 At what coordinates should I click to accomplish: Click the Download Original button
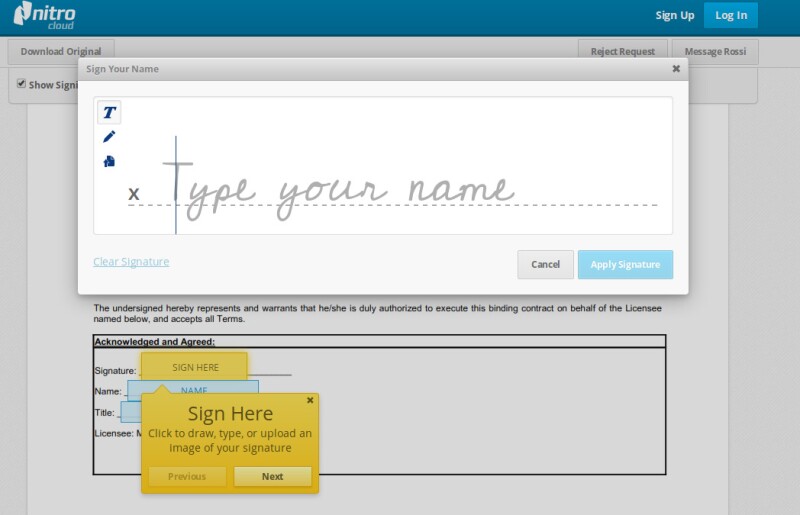coord(61,51)
